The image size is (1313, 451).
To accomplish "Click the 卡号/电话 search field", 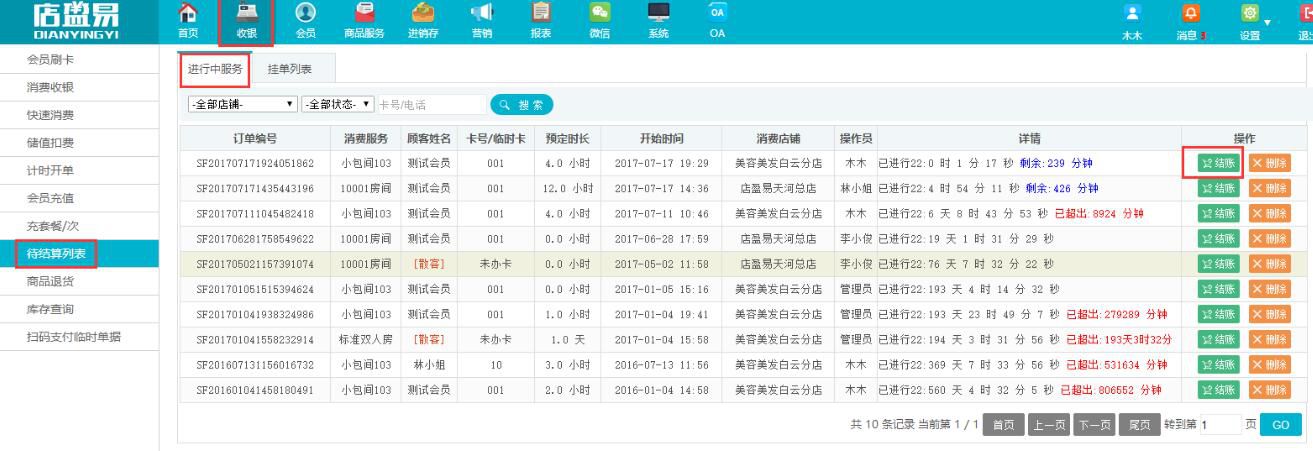I will [x=431, y=104].
